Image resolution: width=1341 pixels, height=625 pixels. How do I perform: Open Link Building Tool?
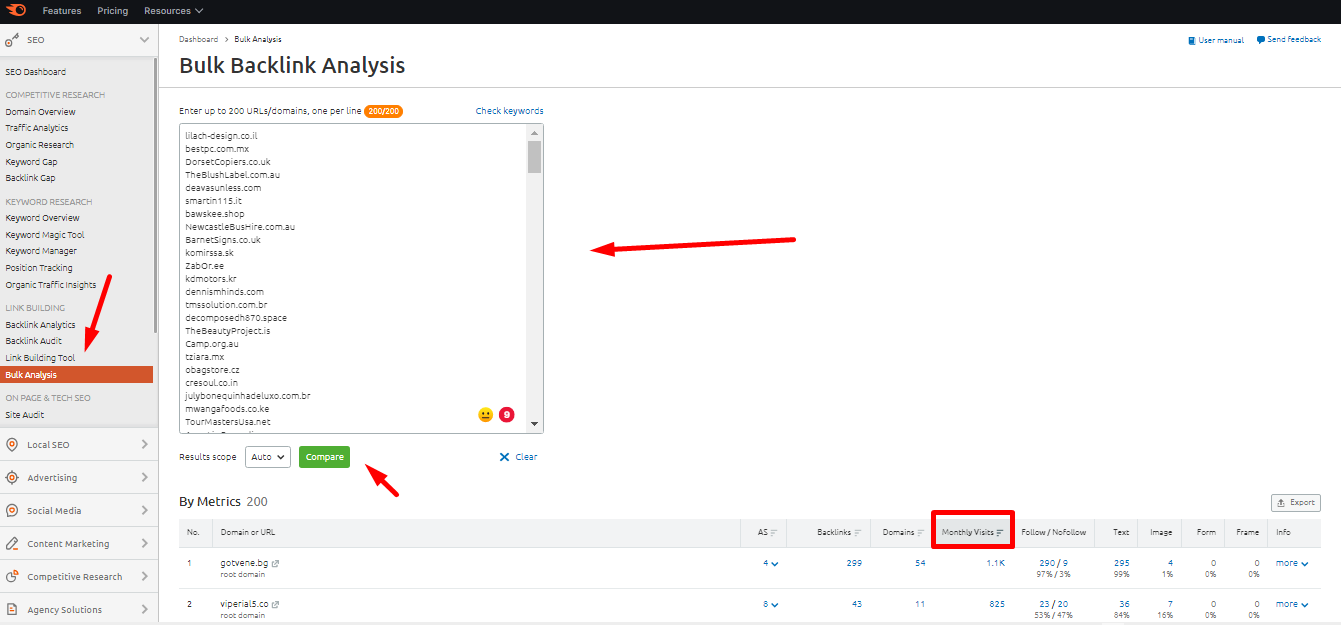click(40, 358)
